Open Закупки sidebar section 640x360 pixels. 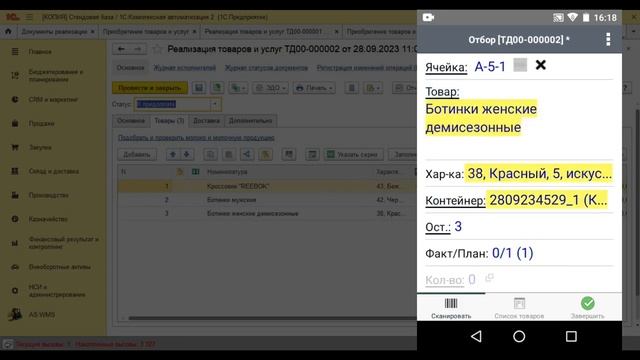tap(40, 147)
